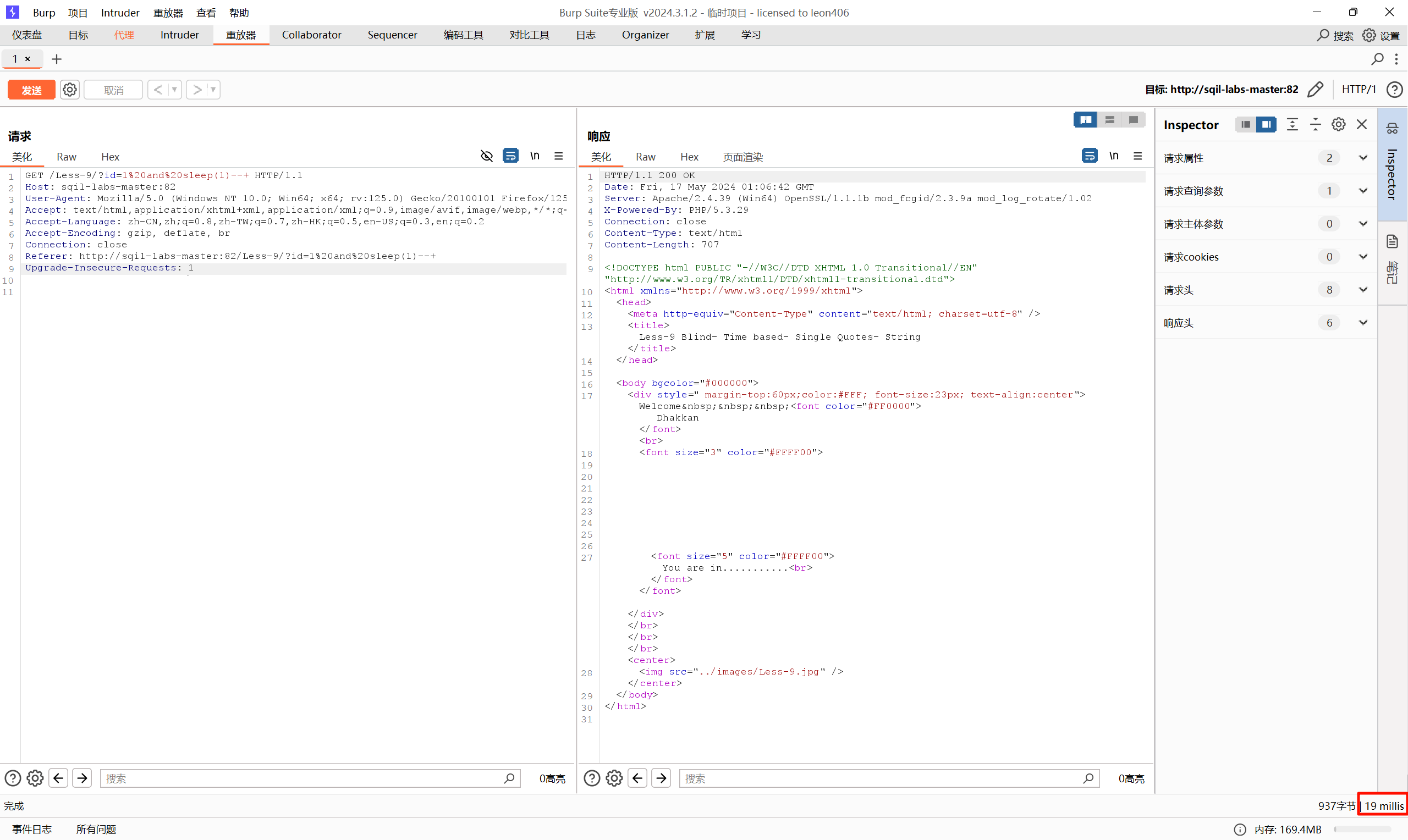This screenshot has height=840, width=1408.
Task: Close the Inspector panel
Action: 1362,125
